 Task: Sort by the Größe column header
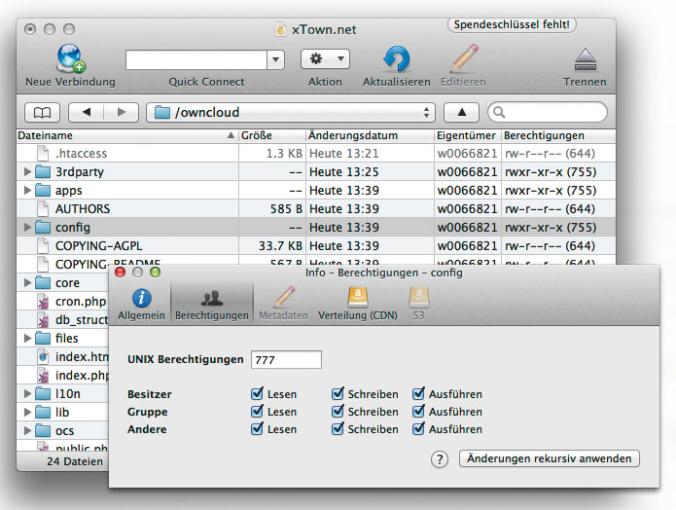point(272,135)
